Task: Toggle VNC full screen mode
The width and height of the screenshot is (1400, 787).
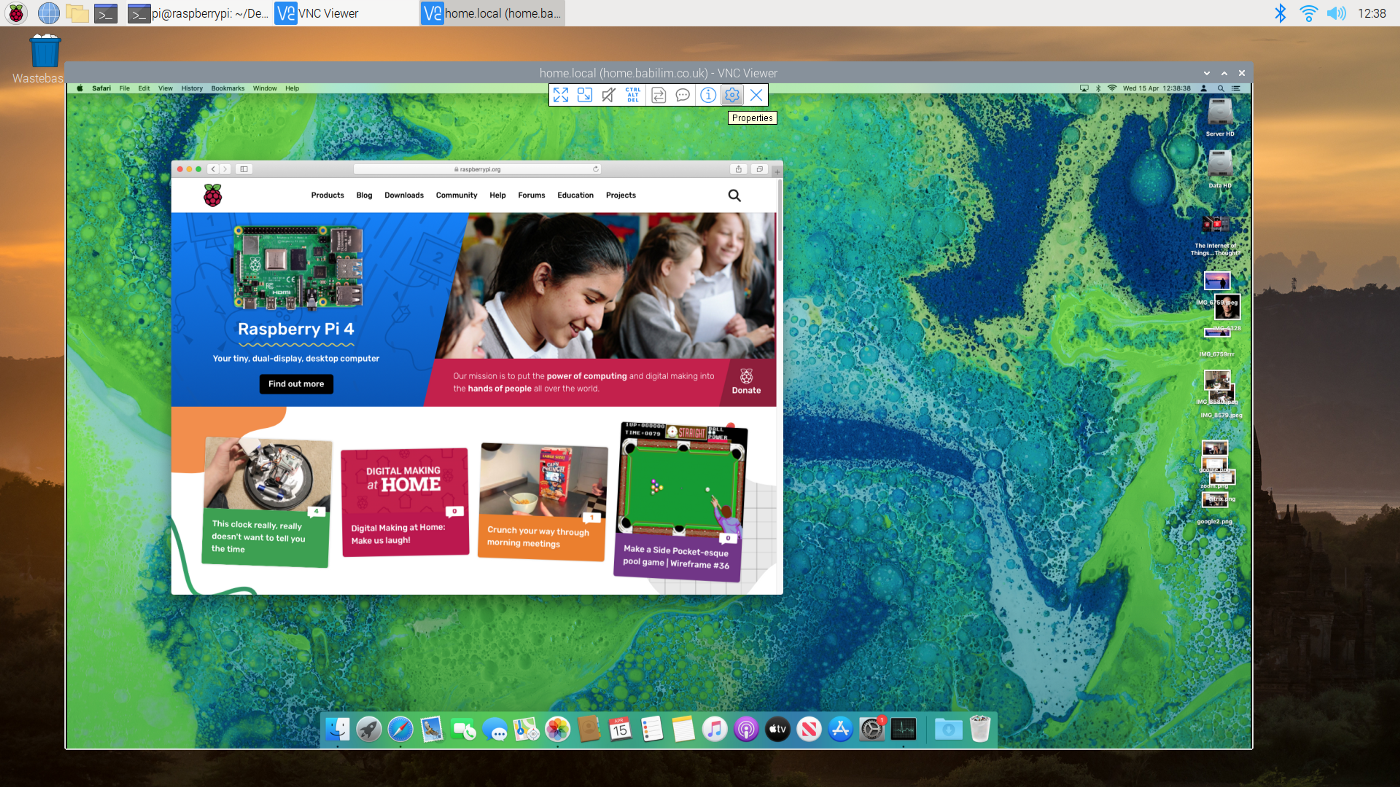Action: click(561, 94)
